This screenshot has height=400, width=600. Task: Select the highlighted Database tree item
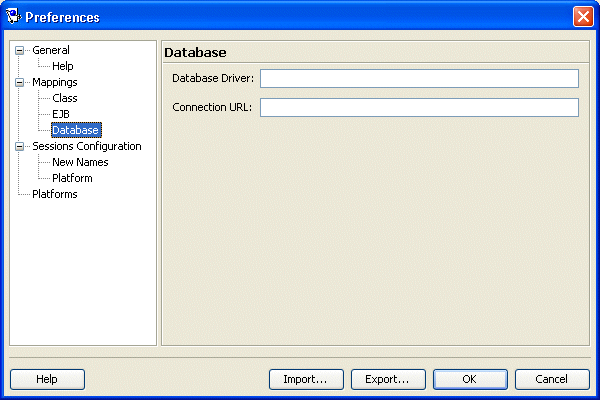[x=76, y=130]
